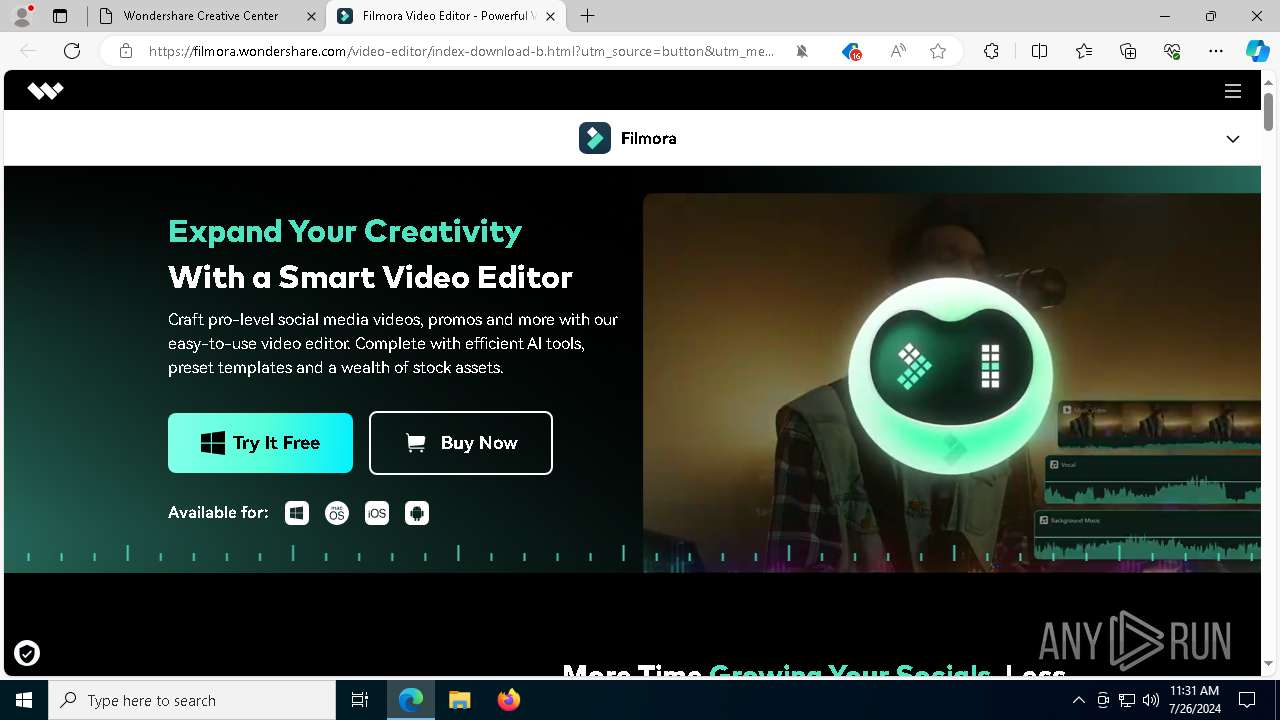Click the Buy Now button

(461, 443)
